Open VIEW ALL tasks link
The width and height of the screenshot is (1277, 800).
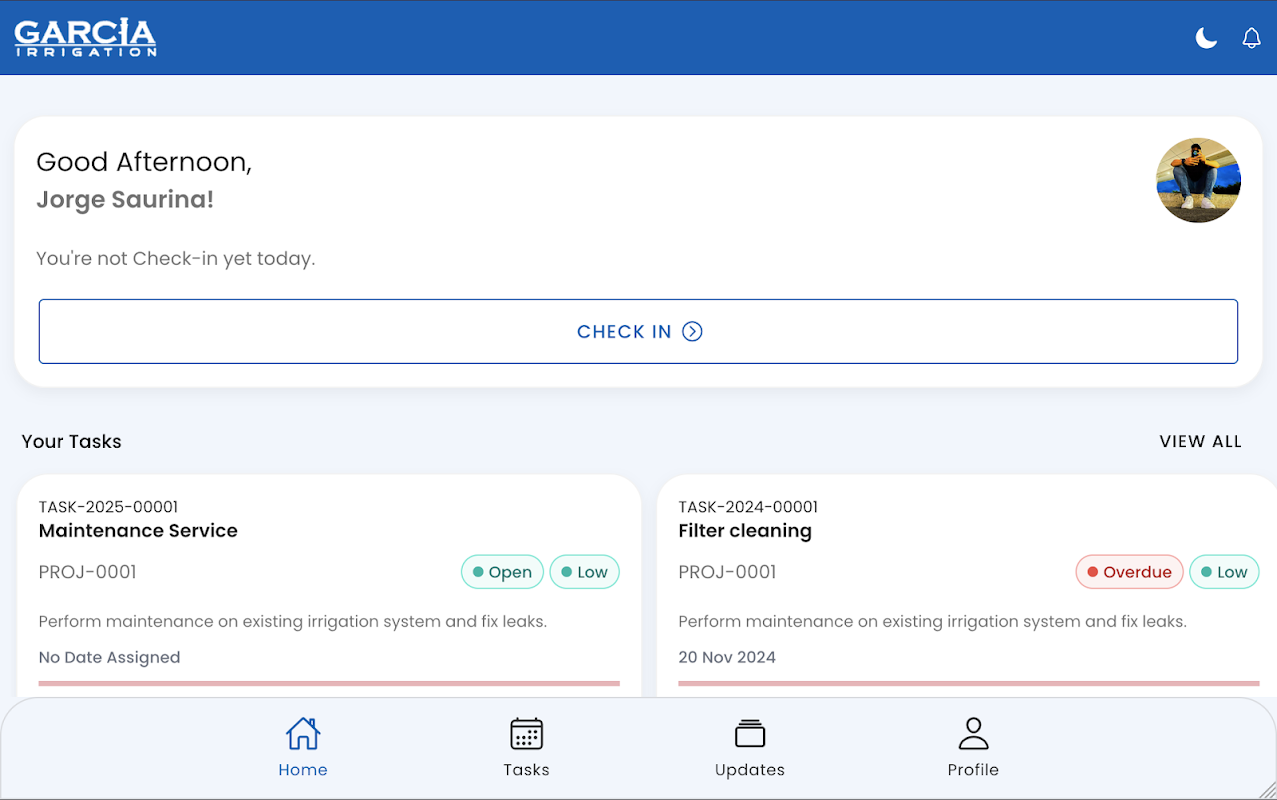pos(1200,441)
